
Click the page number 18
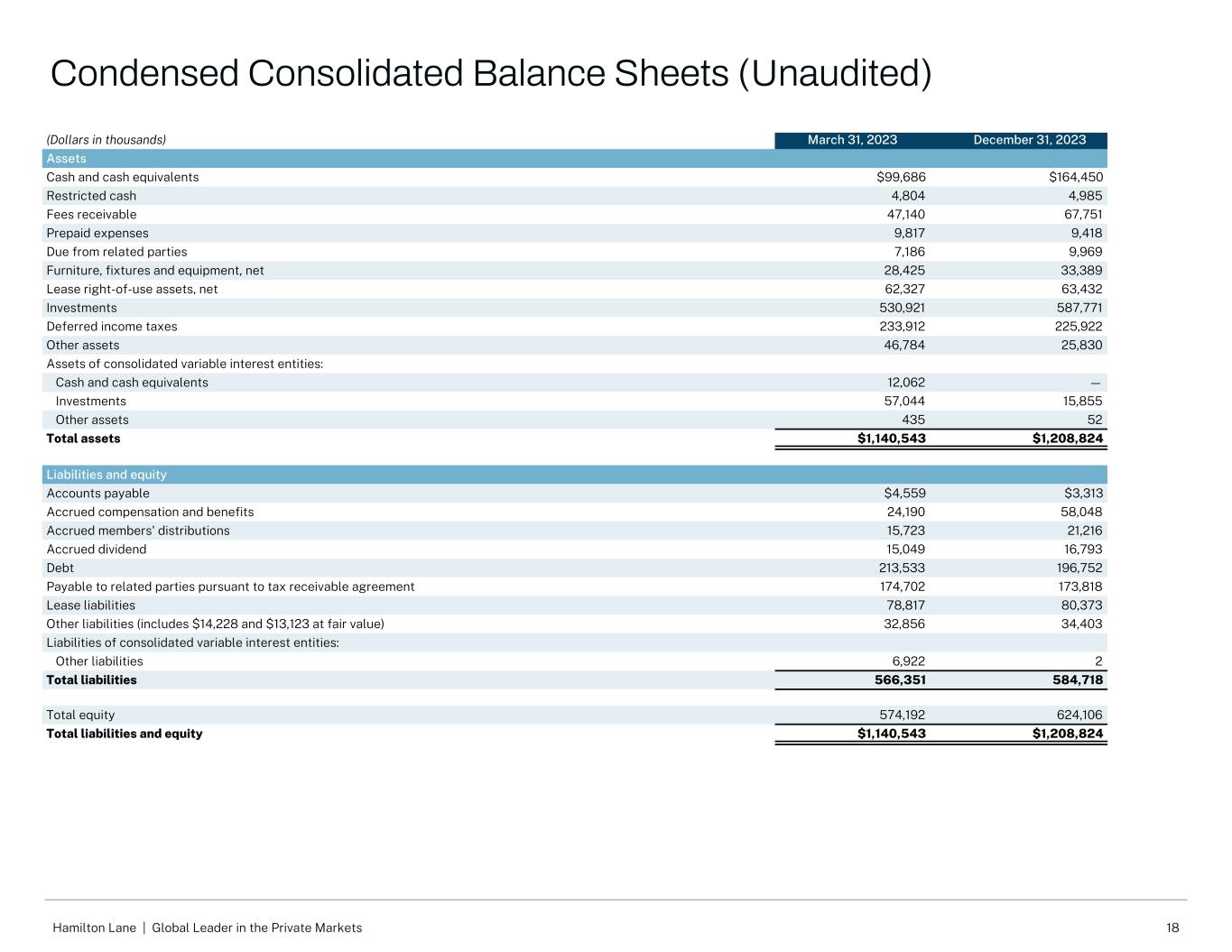(x=1172, y=928)
